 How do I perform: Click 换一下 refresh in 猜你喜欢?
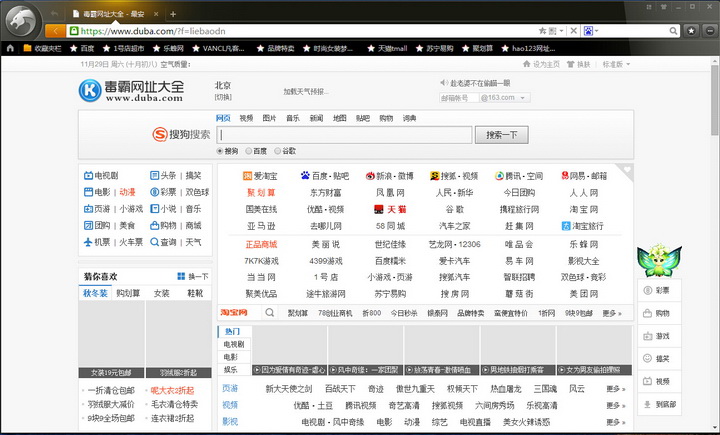(x=193, y=276)
